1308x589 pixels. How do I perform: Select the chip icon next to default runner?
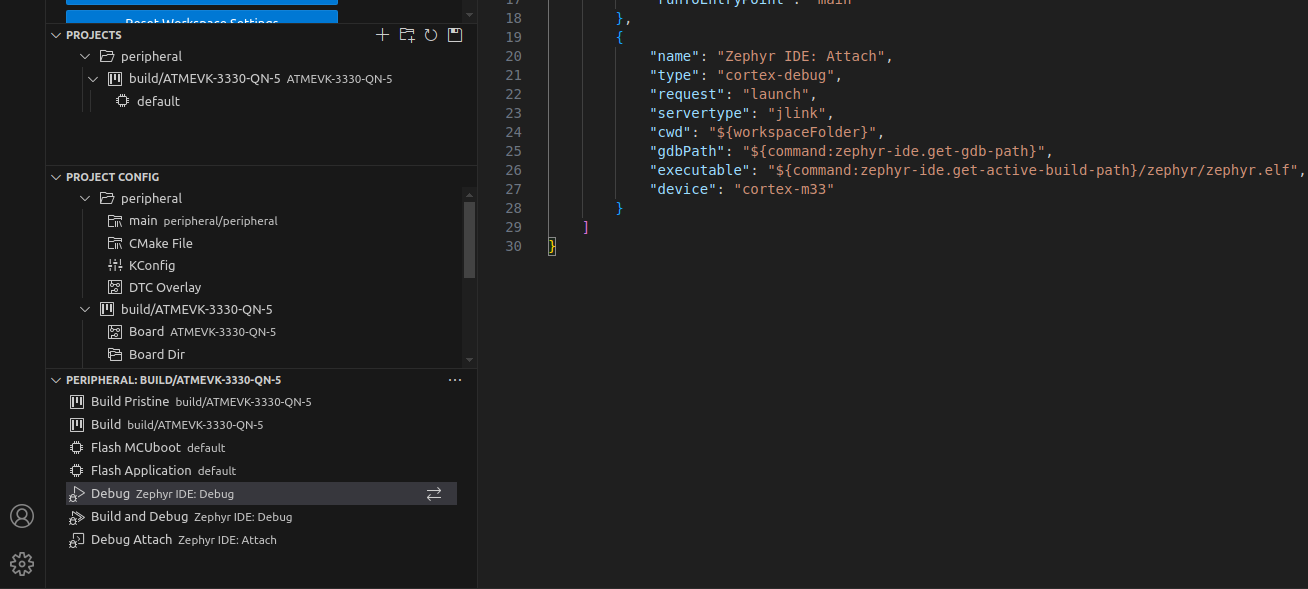122,101
